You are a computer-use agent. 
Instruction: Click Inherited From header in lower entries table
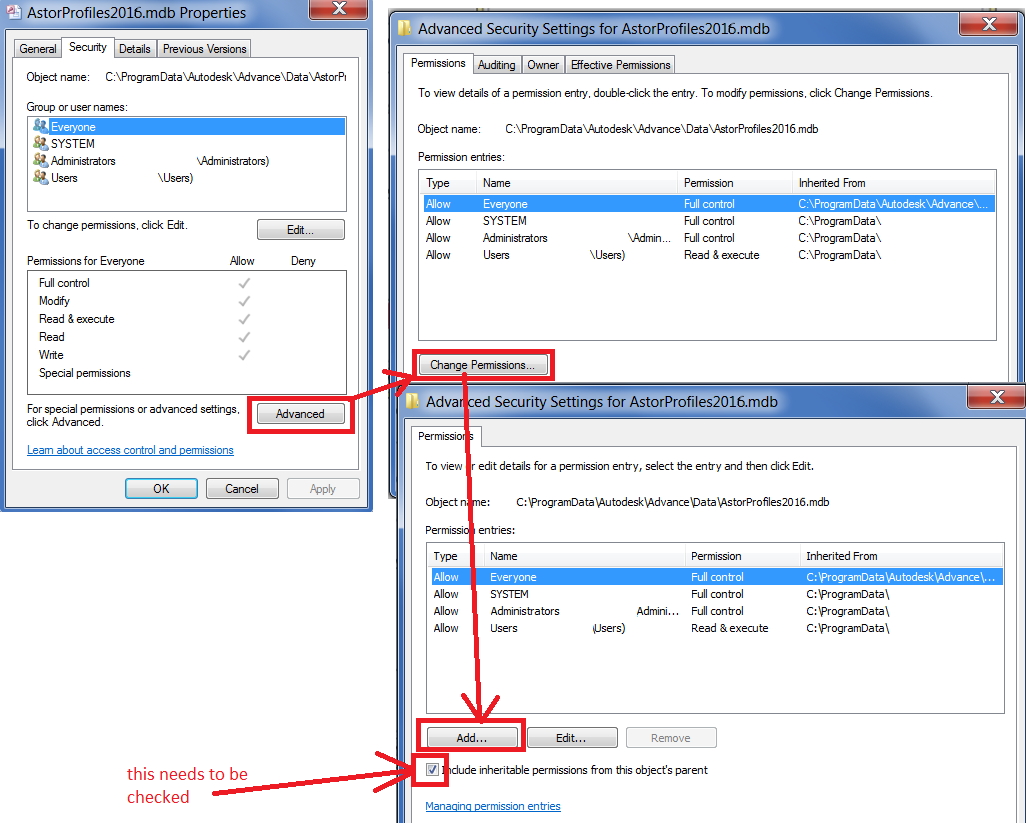pos(901,555)
